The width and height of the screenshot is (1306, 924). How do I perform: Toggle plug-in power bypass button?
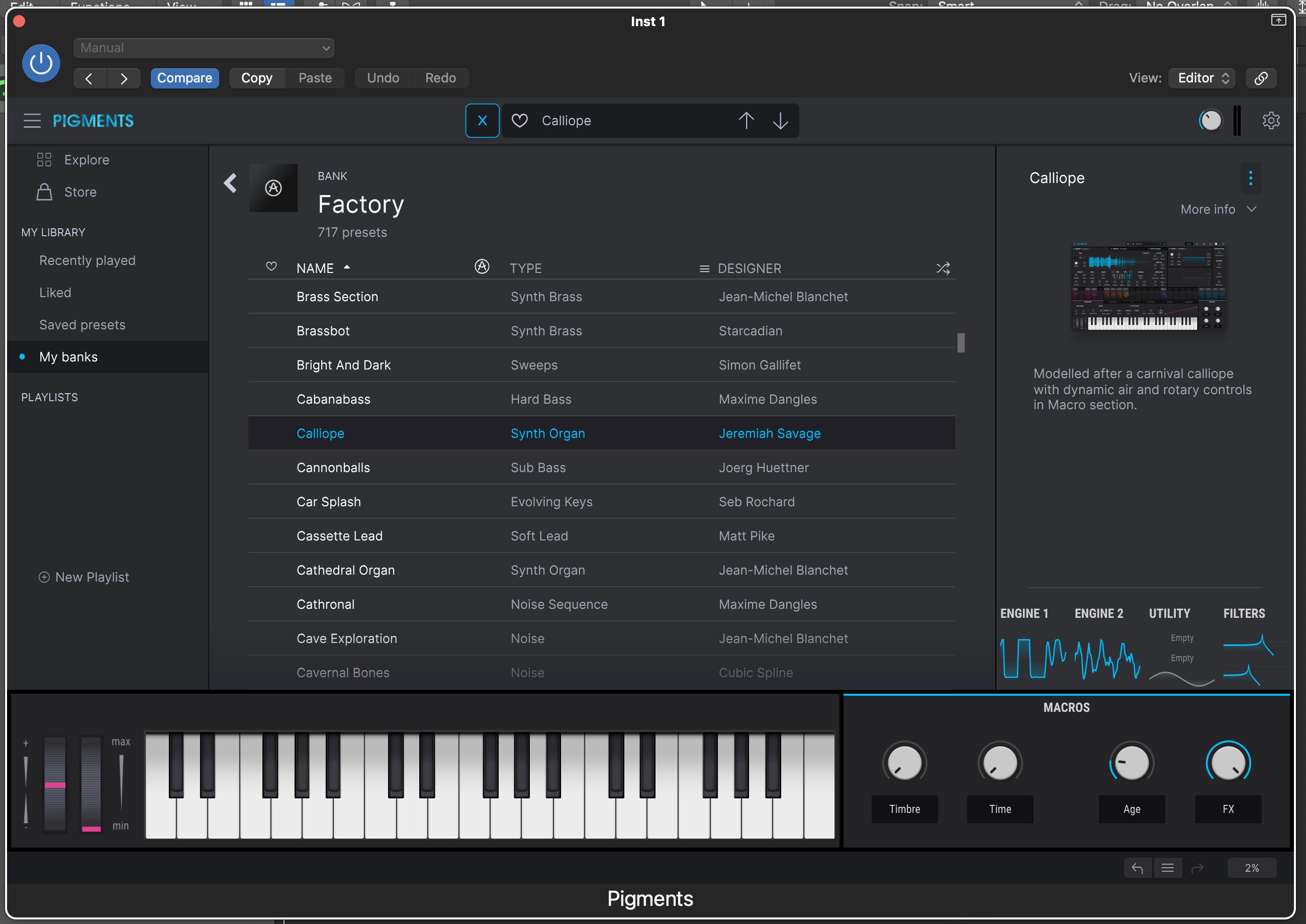coord(41,63)
